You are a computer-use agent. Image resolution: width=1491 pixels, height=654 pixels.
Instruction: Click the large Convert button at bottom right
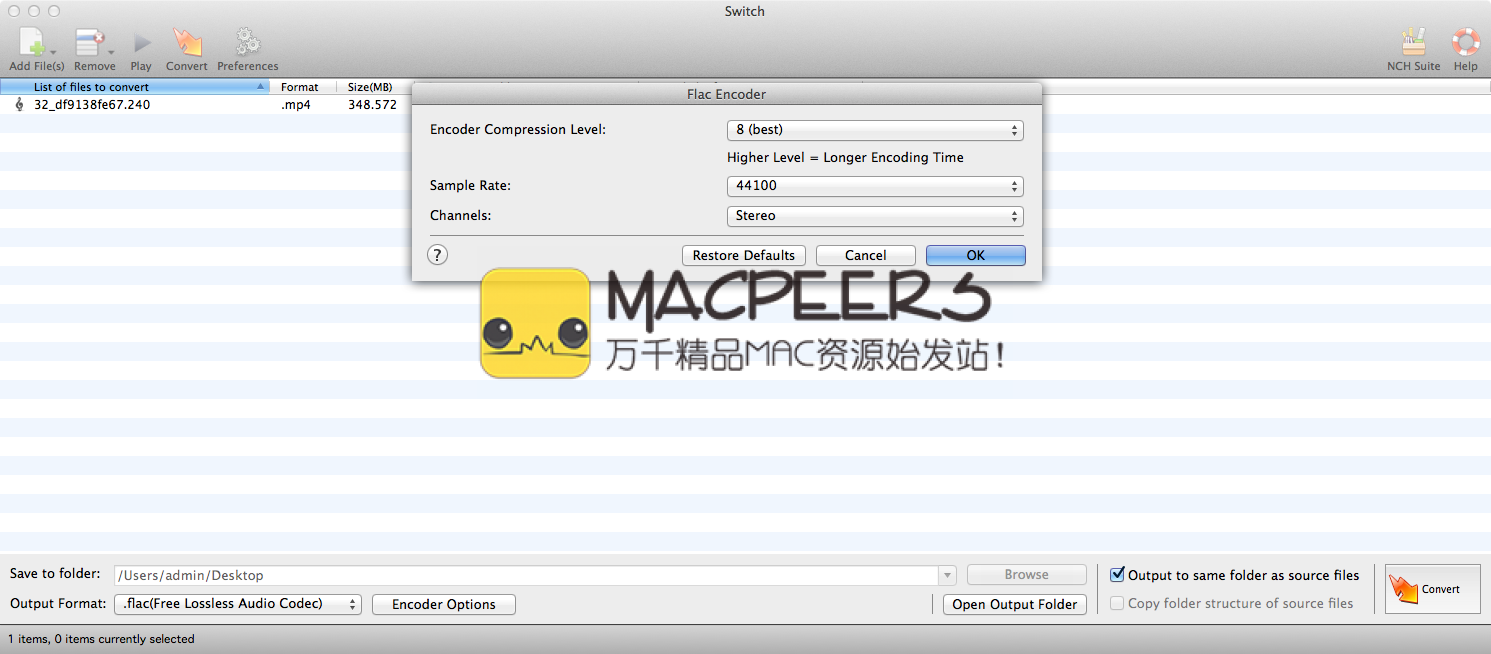pos(1431,589)
